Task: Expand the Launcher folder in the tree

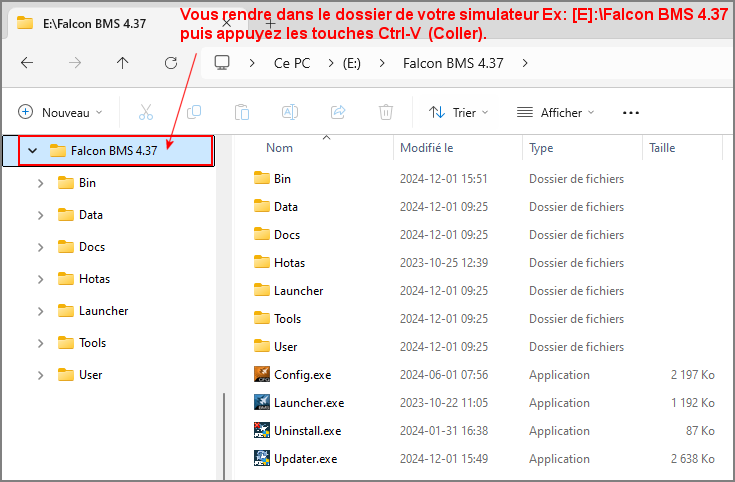Action: [40, 311]
